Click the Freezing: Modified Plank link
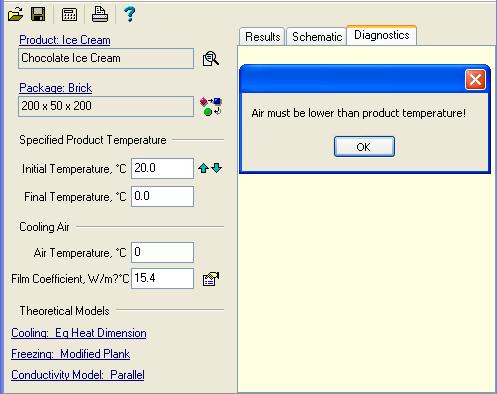 (70, 354)
